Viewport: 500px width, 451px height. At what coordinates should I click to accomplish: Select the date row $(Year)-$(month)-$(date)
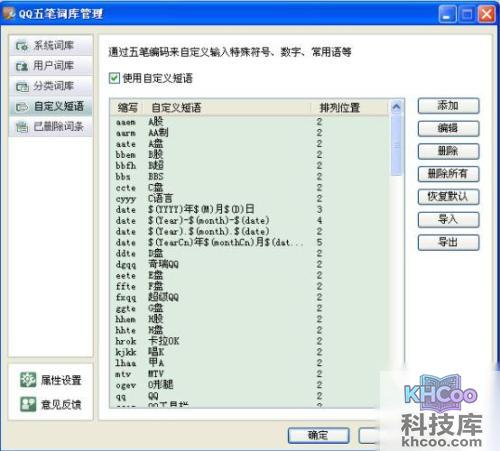pyautogui.click(x=250, y=221)
